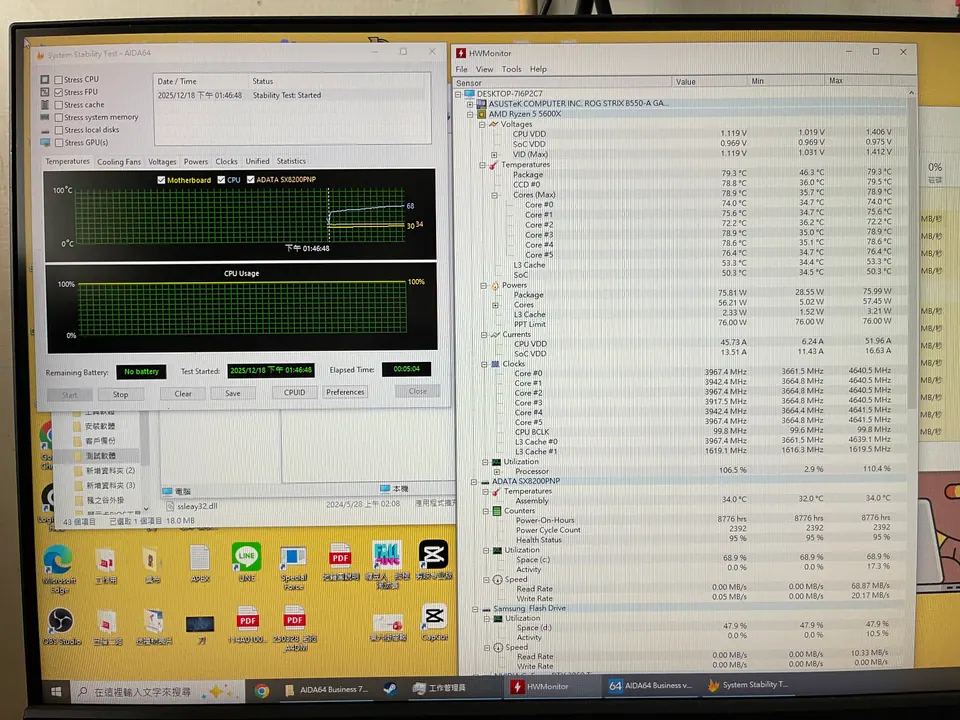Open HWMonitor File menu
The image size is (960, 720).
point(462,69)
